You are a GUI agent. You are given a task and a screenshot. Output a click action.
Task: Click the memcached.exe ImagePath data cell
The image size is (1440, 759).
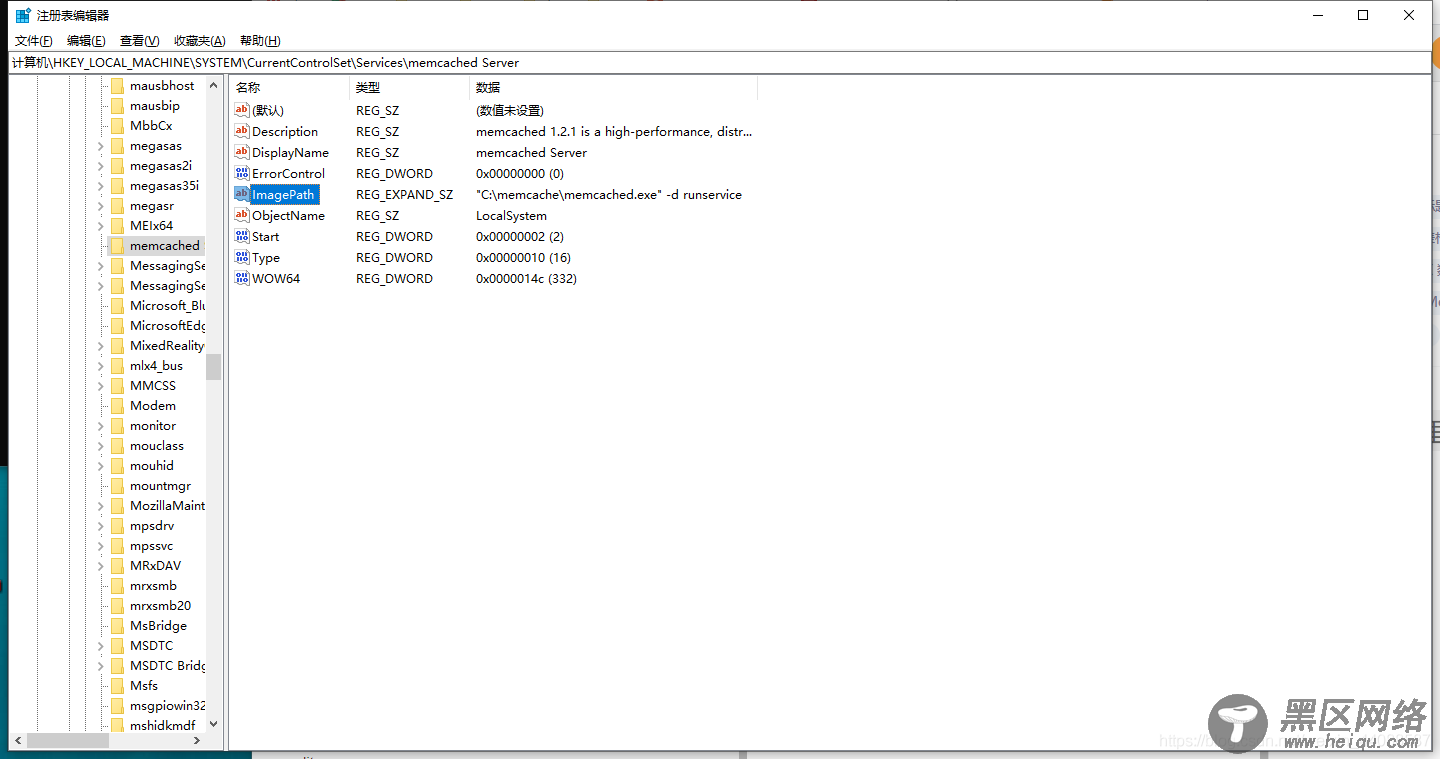(x=609, y=195)
